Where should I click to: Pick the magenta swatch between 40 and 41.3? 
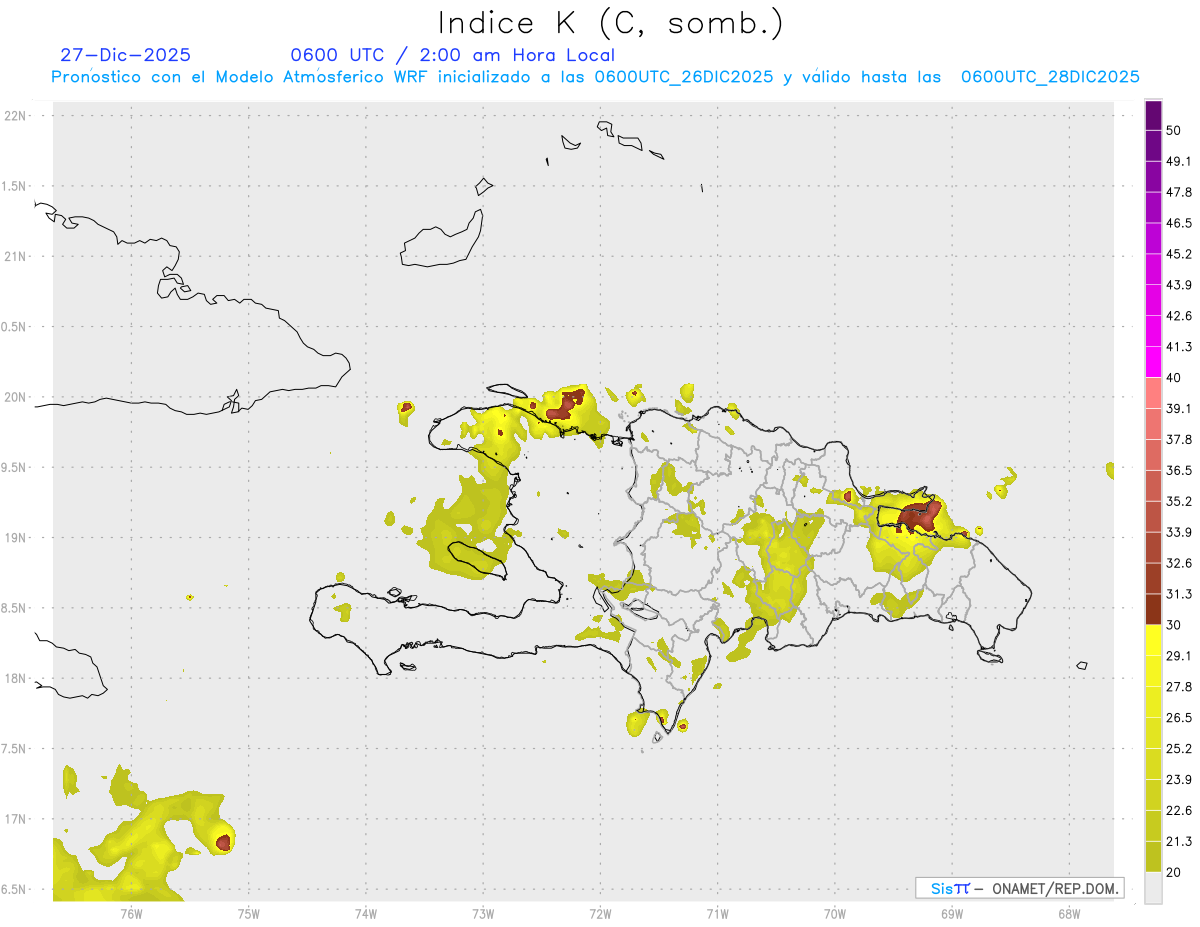click(1154, 361)
